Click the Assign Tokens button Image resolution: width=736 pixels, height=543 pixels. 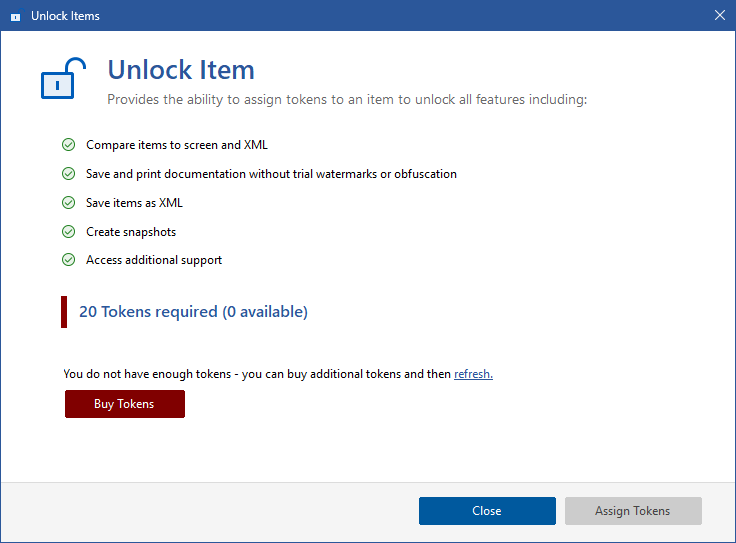point(633,511)
